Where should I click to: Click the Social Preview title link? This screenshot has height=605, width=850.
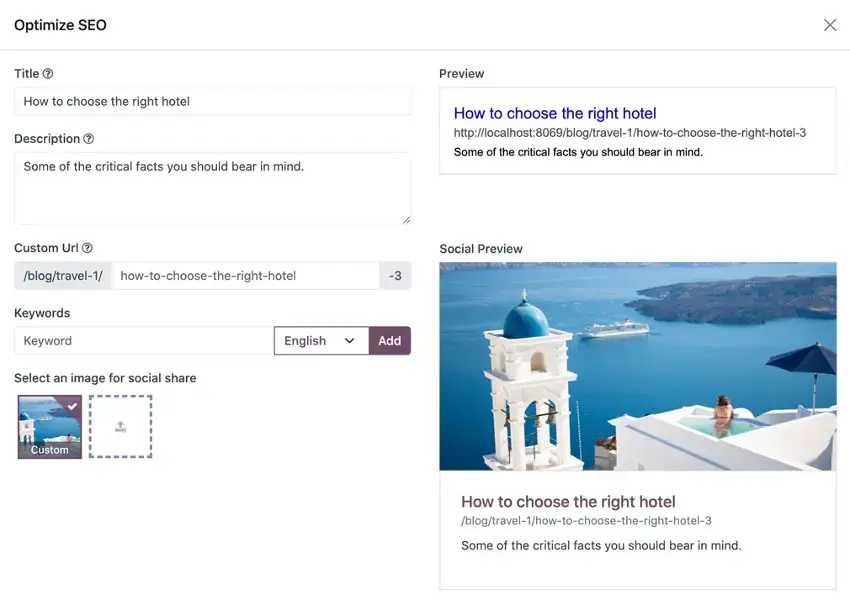pos(568,501)
